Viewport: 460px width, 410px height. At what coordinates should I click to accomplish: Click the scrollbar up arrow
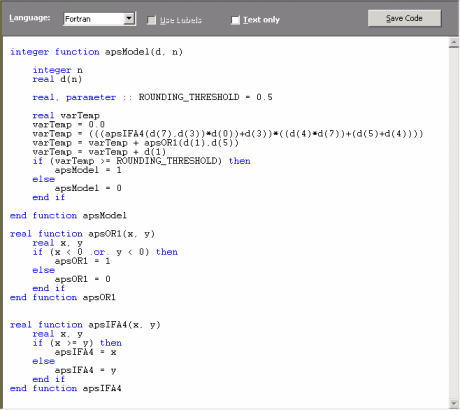pyautogui.click(x=454, y=42)
